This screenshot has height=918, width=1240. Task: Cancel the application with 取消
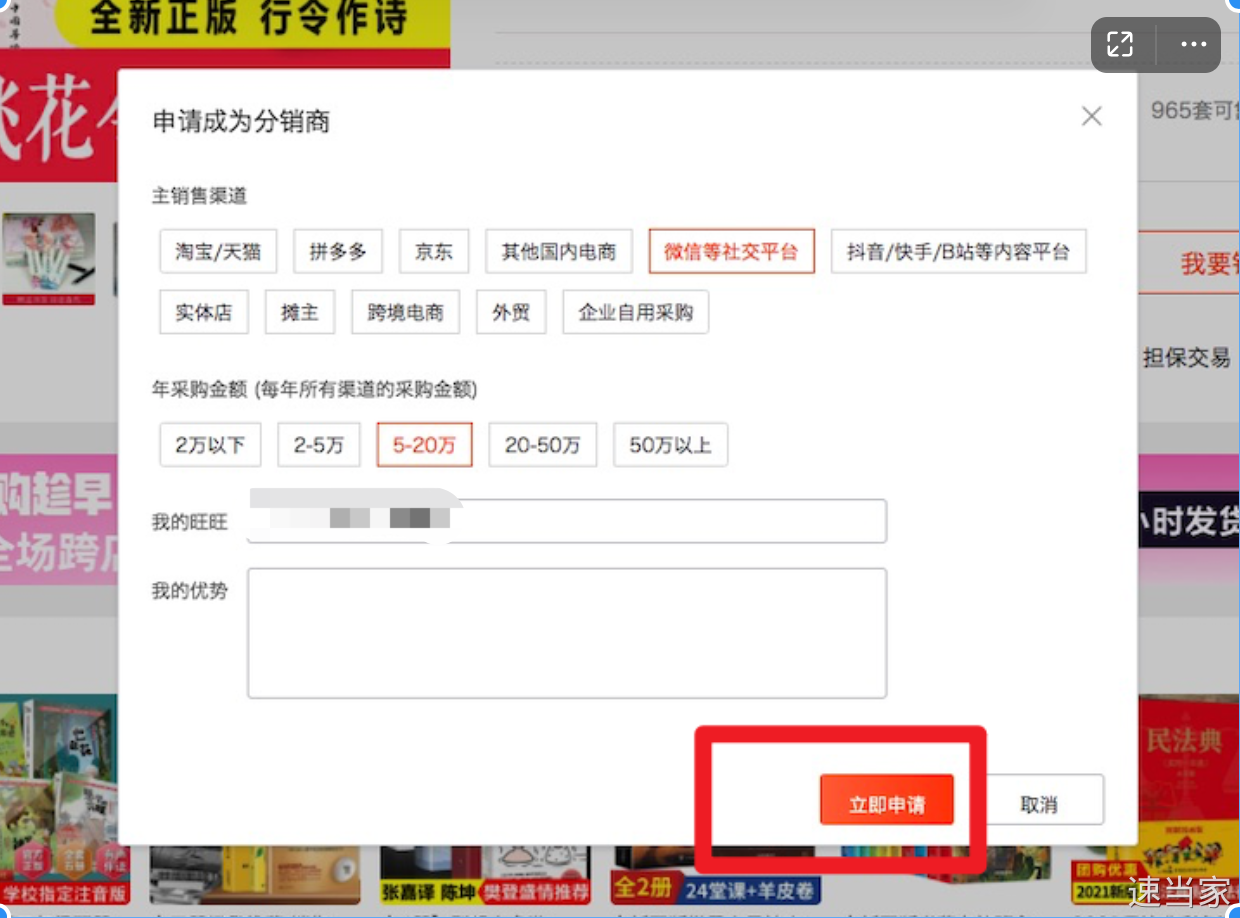(x=1039, y=800)
